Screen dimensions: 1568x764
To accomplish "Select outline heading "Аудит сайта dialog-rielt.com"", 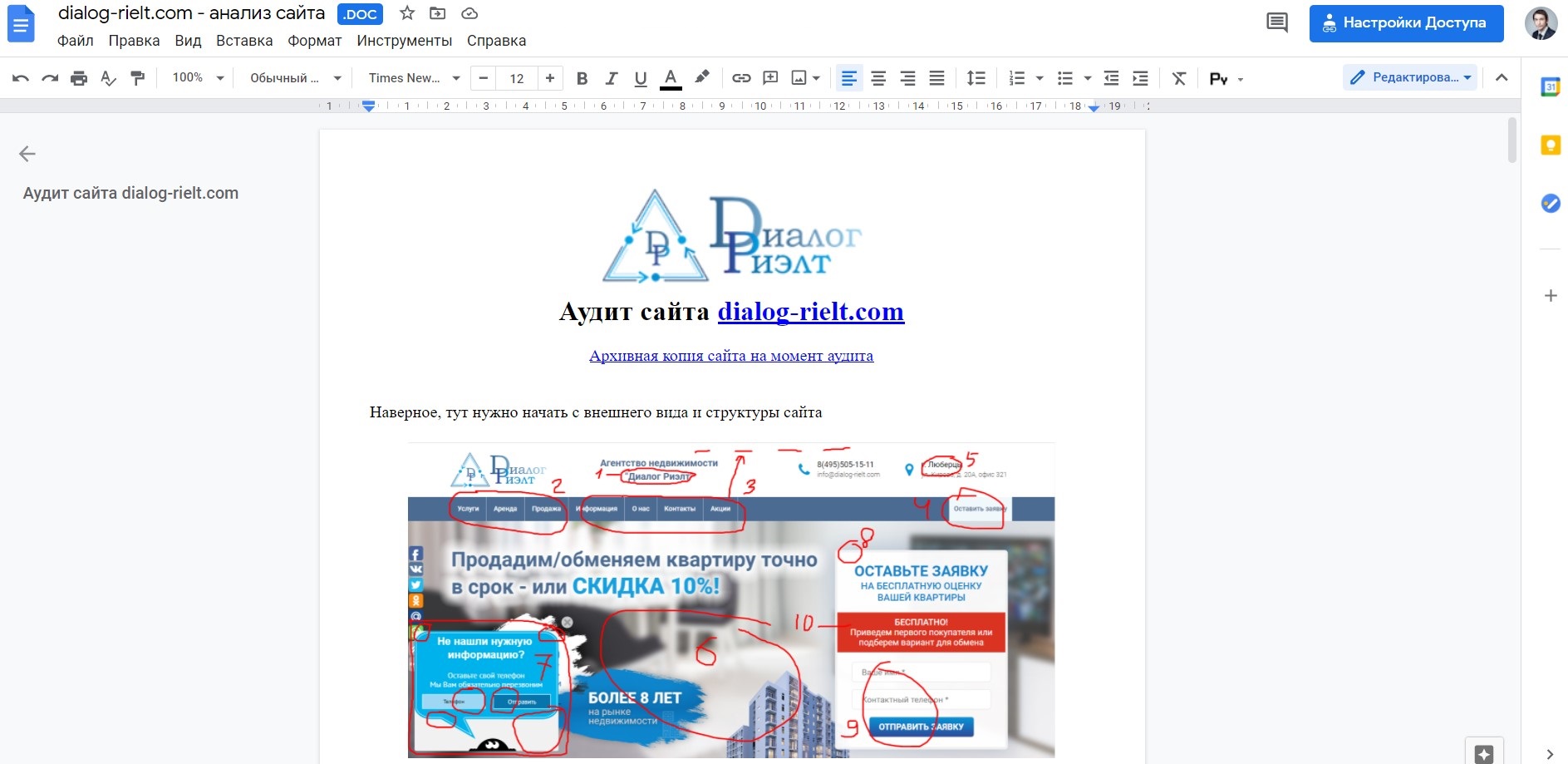I will point(130,193).
